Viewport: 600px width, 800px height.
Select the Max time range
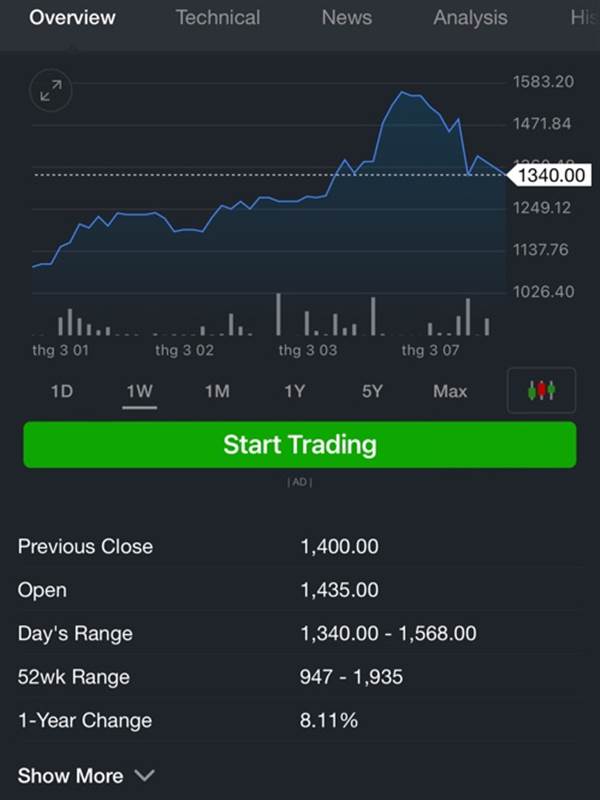point(450,391)
